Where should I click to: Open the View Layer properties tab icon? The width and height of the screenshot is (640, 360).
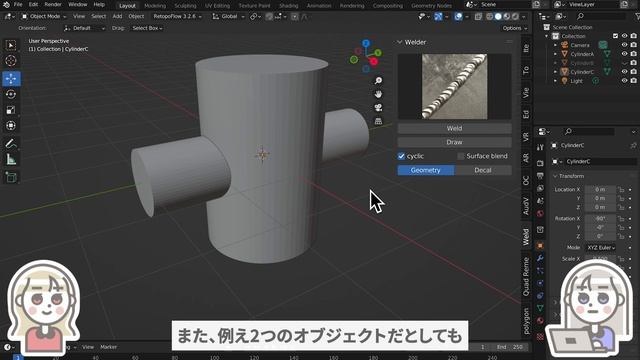tap(540, 189)
